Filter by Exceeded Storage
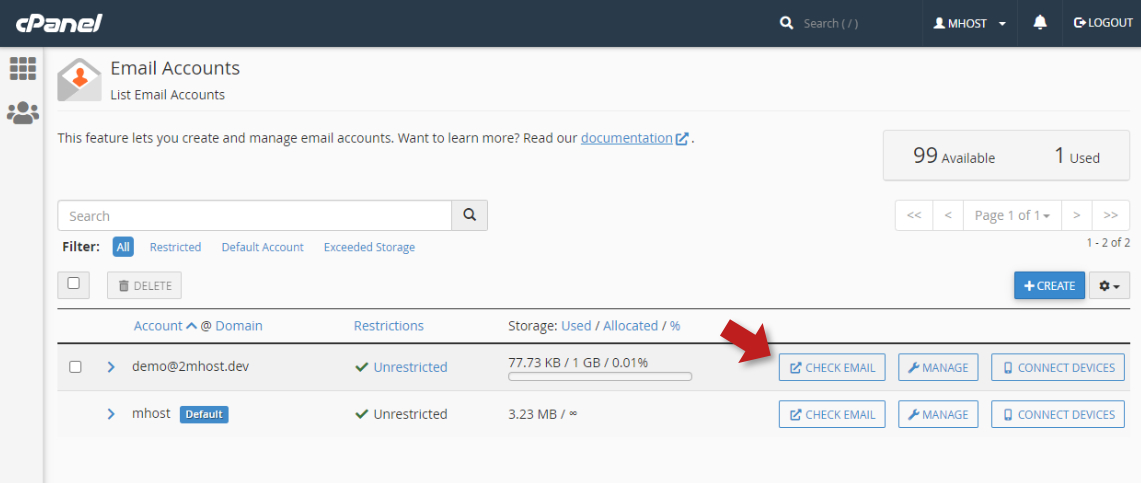1141x483 pixels. (369, 247)
